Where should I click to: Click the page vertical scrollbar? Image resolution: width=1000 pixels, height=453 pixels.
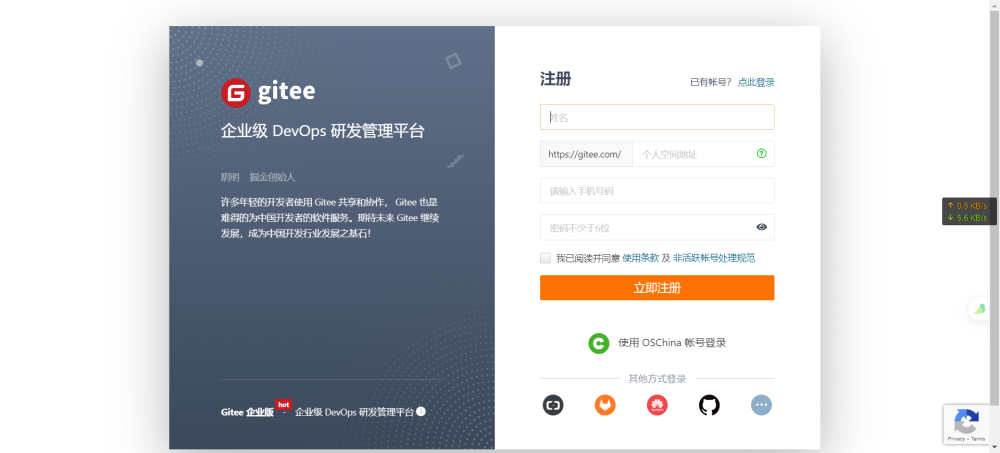(994, 226)
